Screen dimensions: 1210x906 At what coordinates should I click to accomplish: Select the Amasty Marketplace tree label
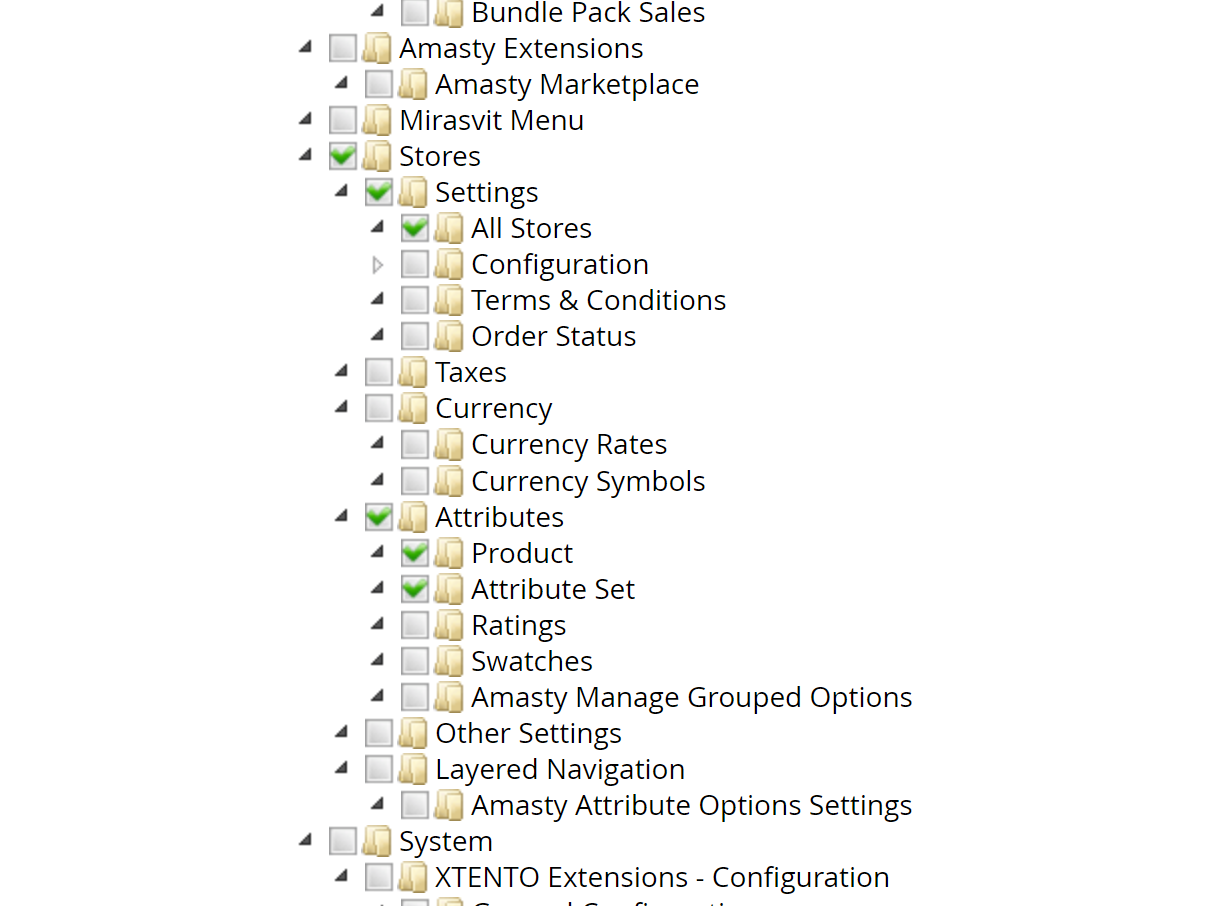coord(567,84)
